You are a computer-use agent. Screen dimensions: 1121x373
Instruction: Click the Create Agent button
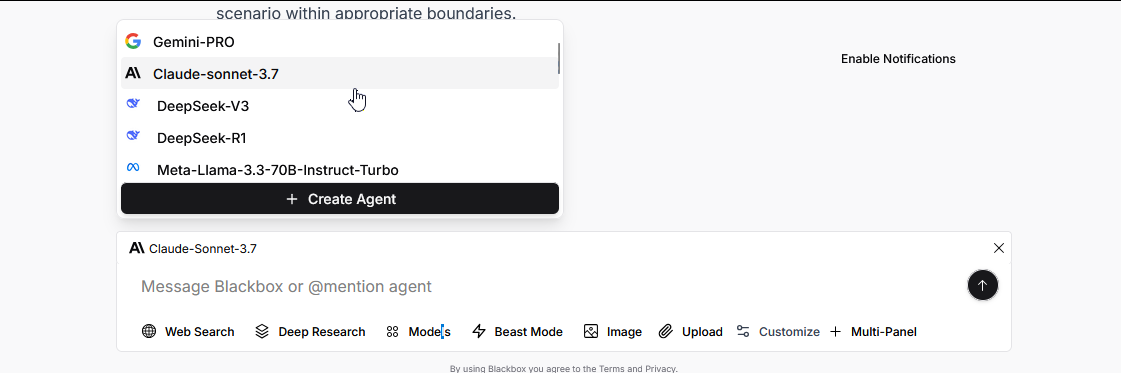[x=340, y=199]
